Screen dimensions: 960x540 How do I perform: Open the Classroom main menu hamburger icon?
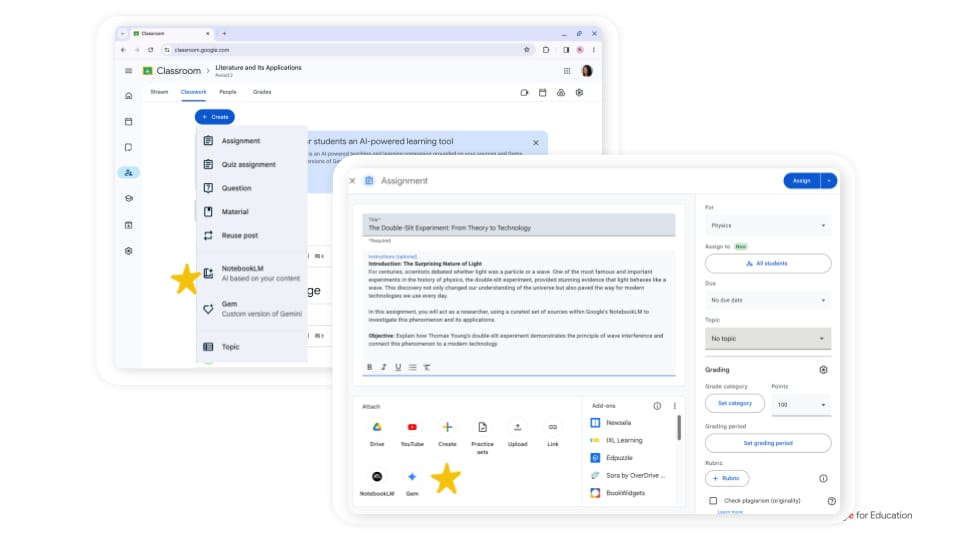pos(128,71)
